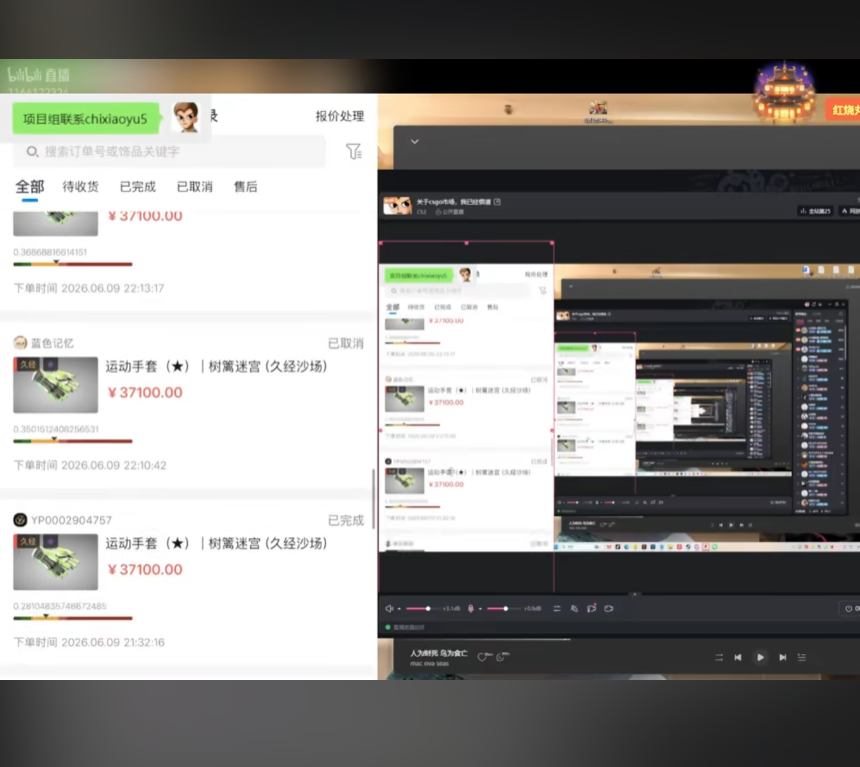This screenshot has width=860, height=767.
Task: Click the icon with the red notification dot
Action: click(x=591, y=608)
